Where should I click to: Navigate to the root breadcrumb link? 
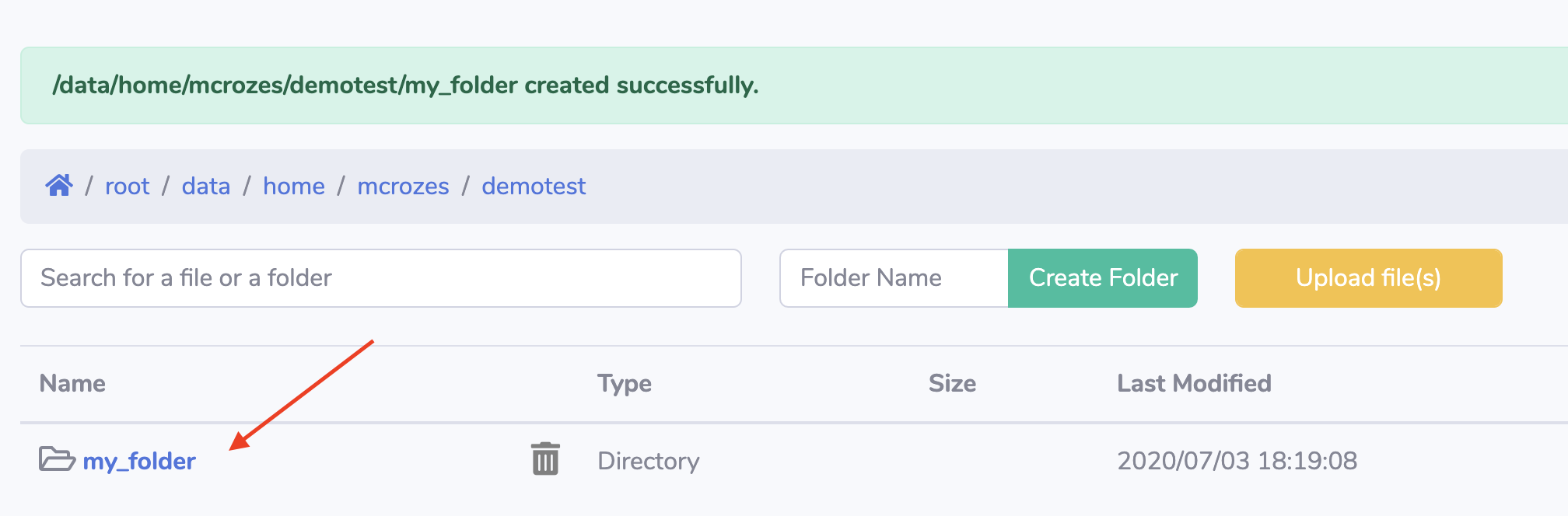pos(127,187)
